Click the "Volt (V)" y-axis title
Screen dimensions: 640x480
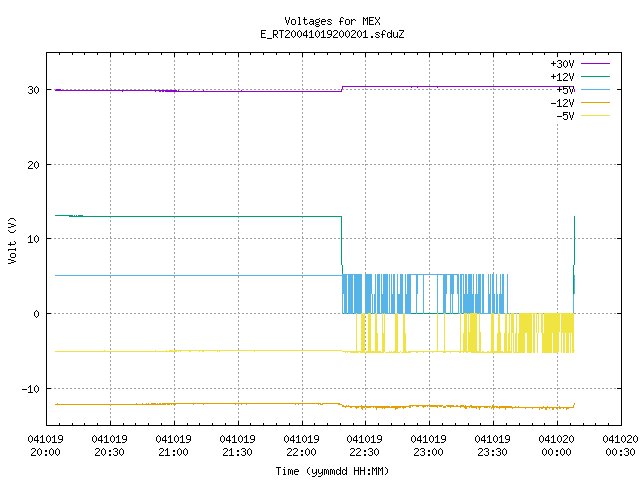click(12, 240)
